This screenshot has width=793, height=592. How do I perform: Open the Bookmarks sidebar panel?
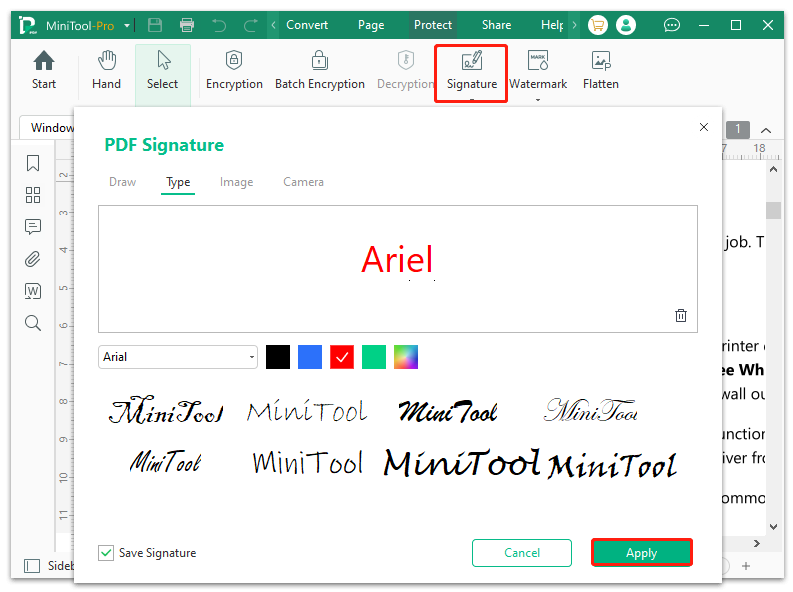tap(33, 163)
